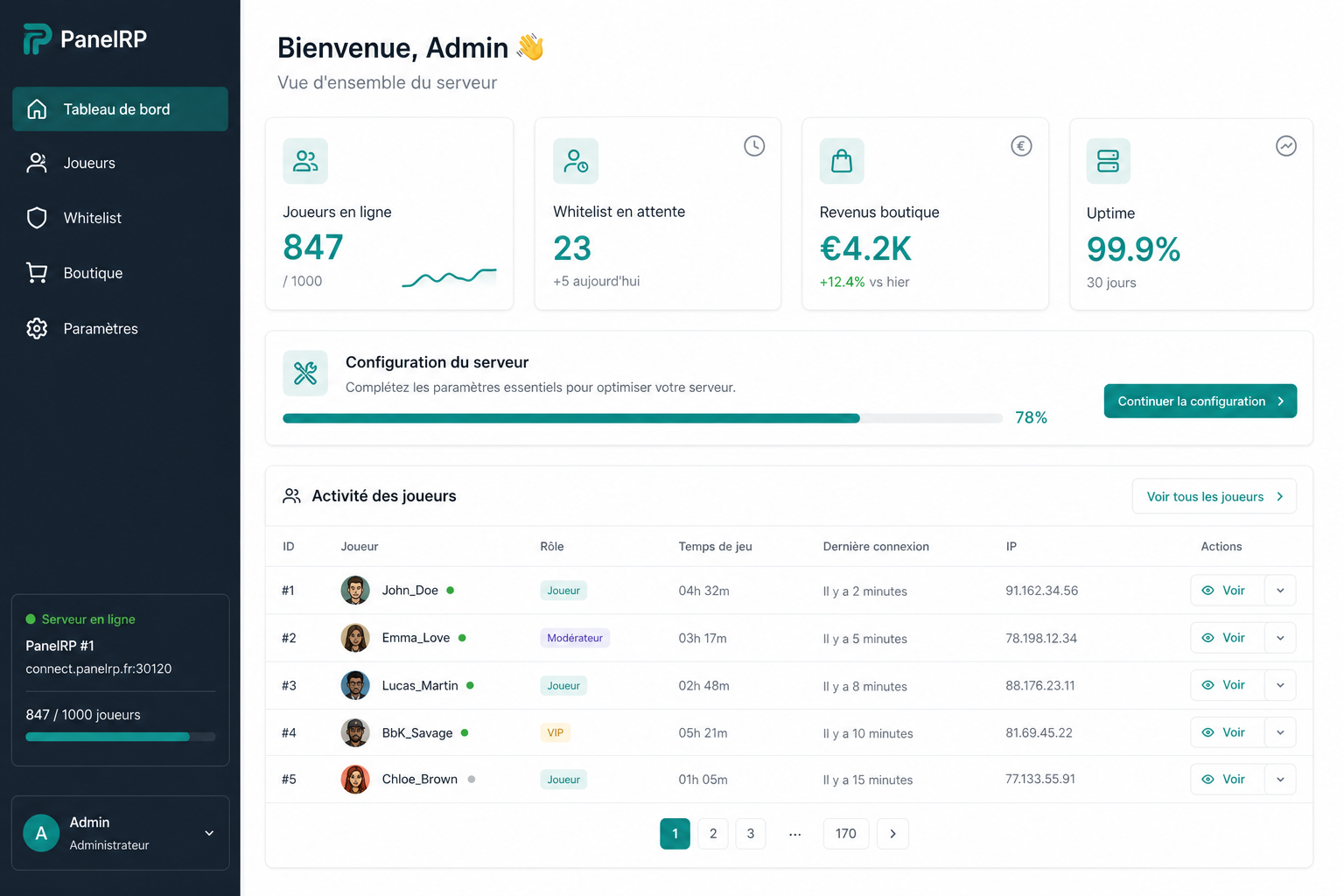Image resolution: width=1344 pixels, height=896 pixels.
Task: Click Continuer la configuration button
Action: click(1200, 402)
